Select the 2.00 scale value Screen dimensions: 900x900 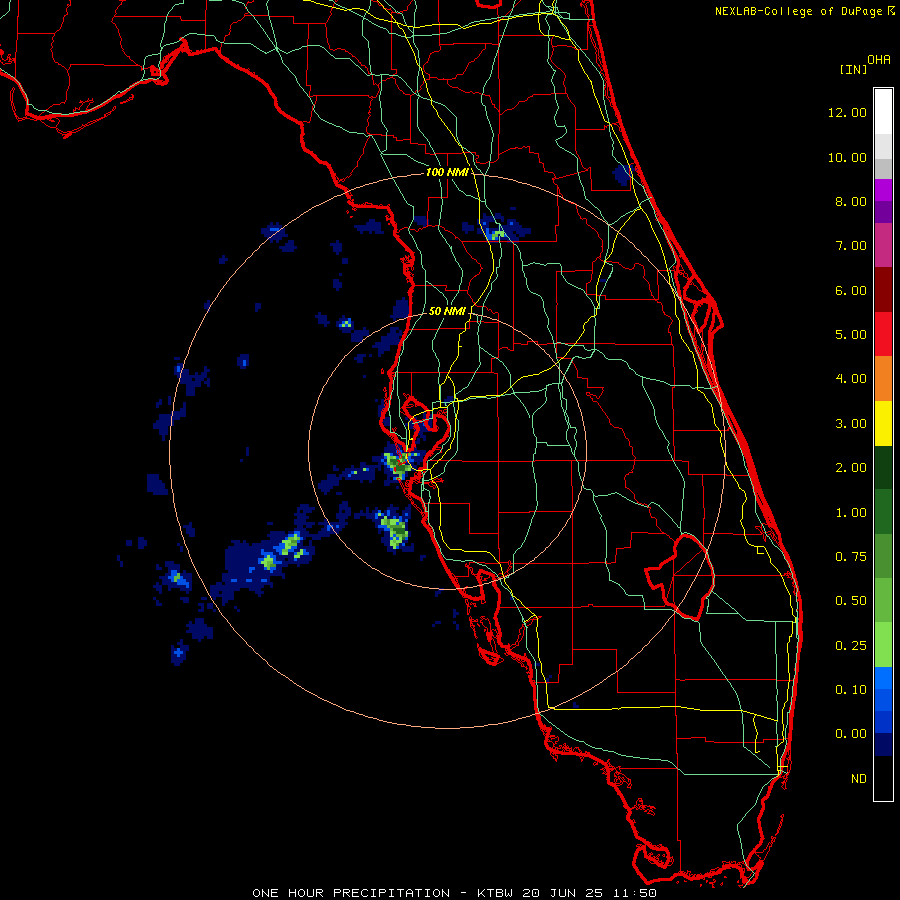851,468
